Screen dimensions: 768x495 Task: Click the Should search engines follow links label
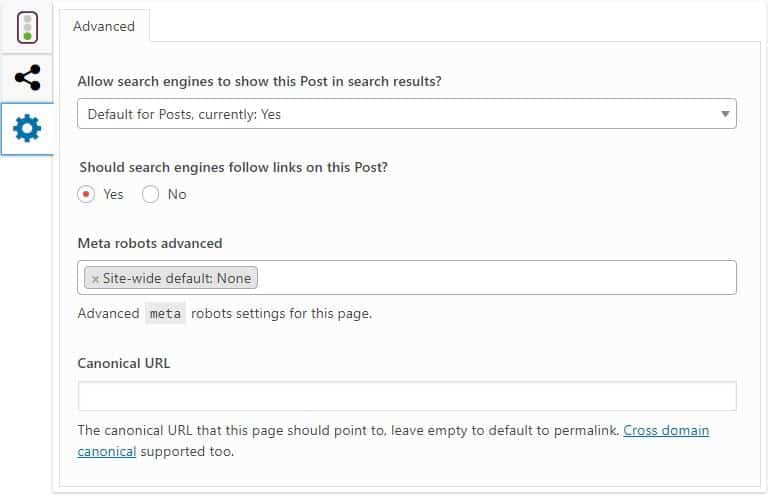pos(234,167)
